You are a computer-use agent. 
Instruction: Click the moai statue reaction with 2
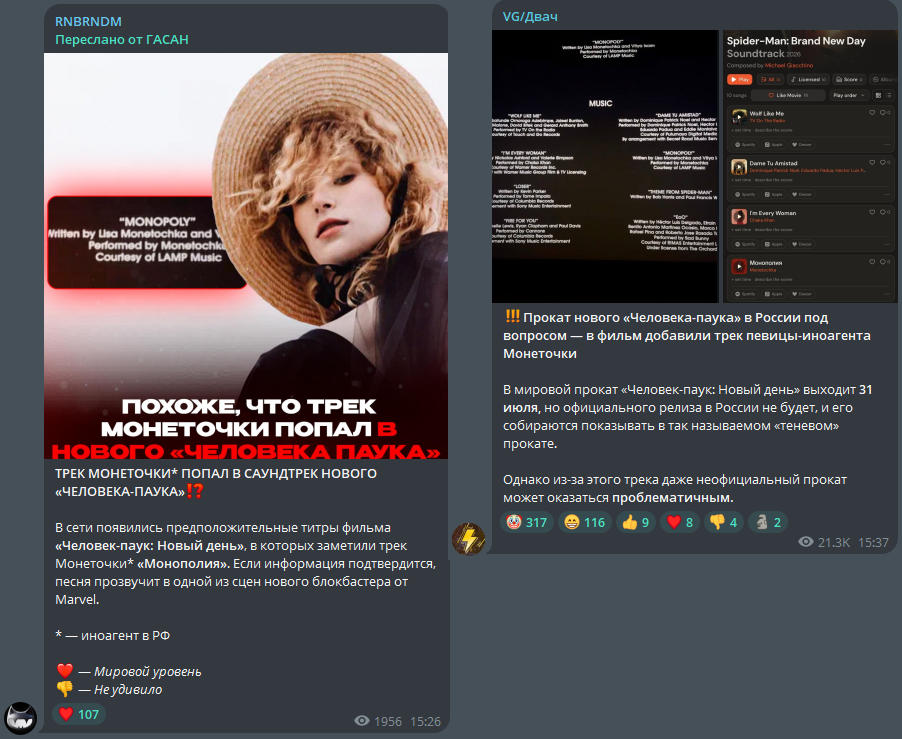(x=768, y=522)
